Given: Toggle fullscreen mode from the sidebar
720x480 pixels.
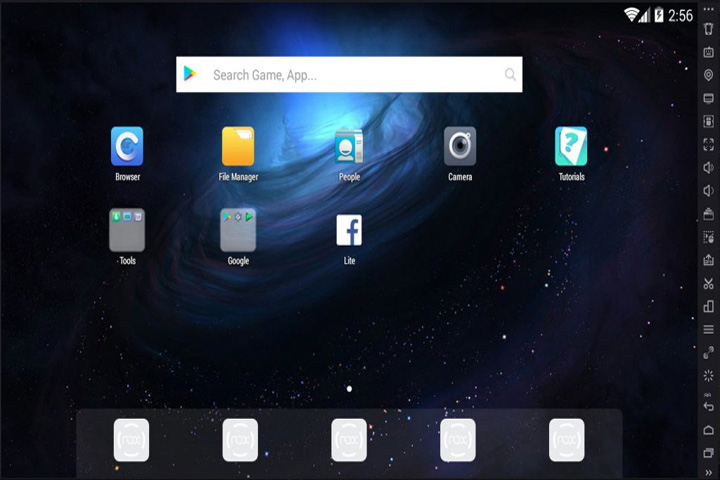Looking at the screenshot, I should pos(709,145).
